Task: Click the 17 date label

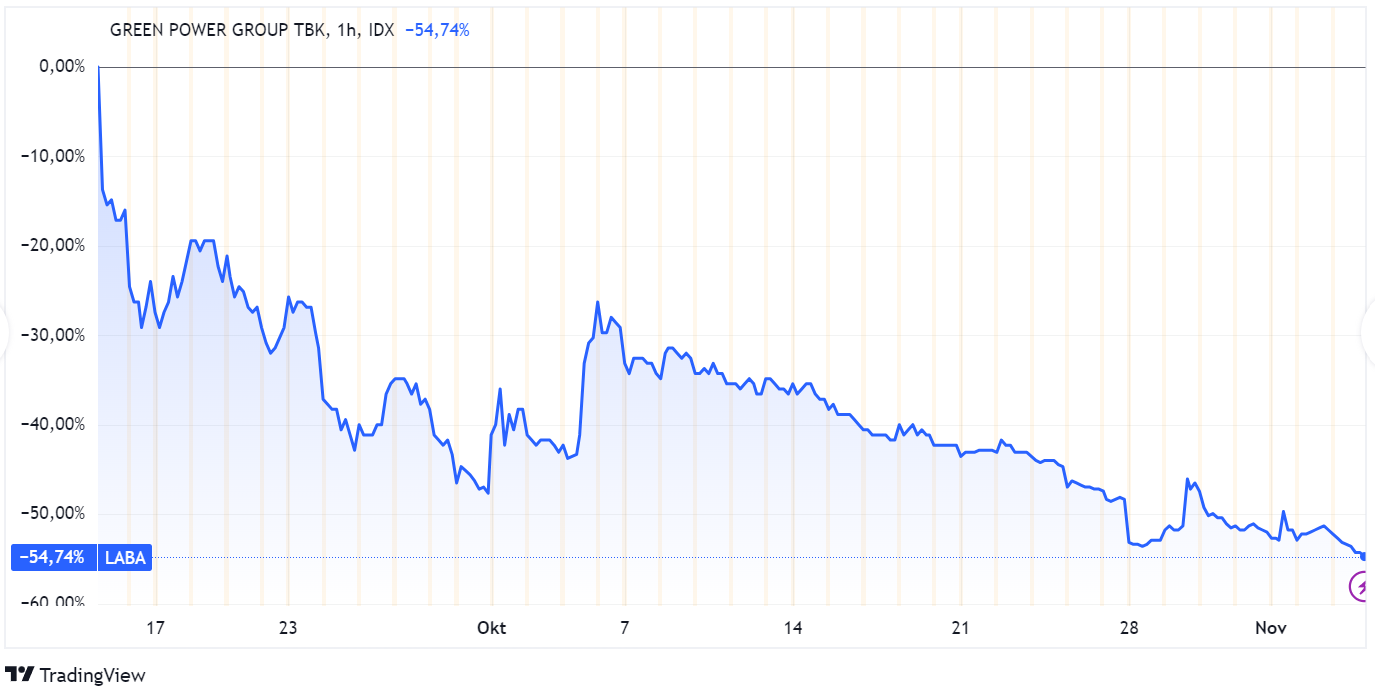Action: coord(154,628)
